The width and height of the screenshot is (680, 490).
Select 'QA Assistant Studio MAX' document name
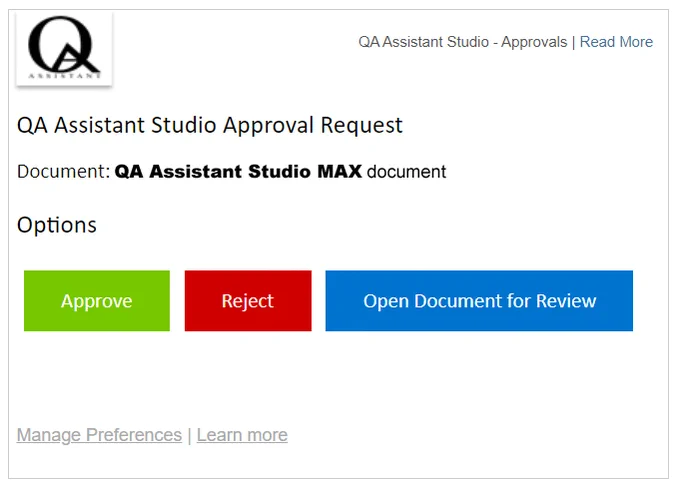coord(238,171)
